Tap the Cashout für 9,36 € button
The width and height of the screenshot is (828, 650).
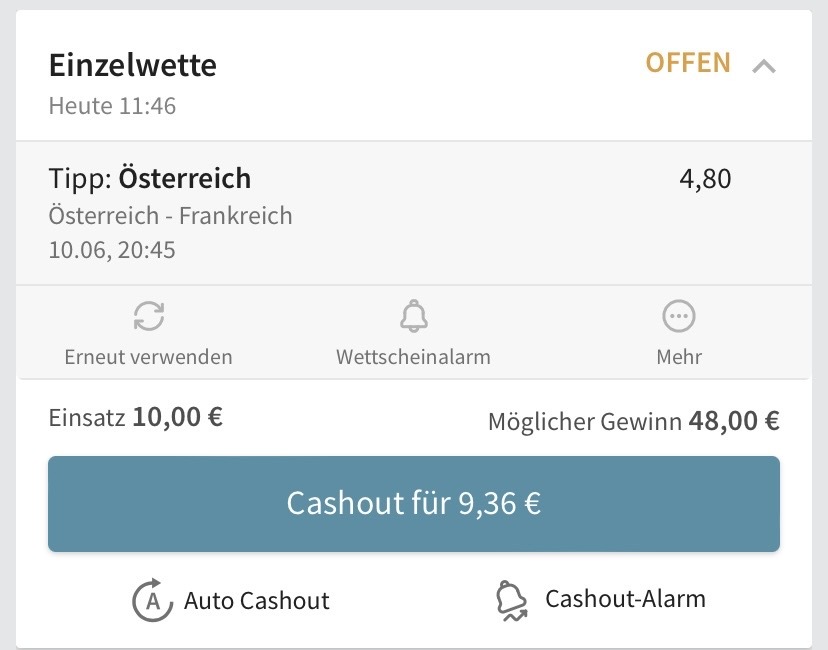click(414, 504)
